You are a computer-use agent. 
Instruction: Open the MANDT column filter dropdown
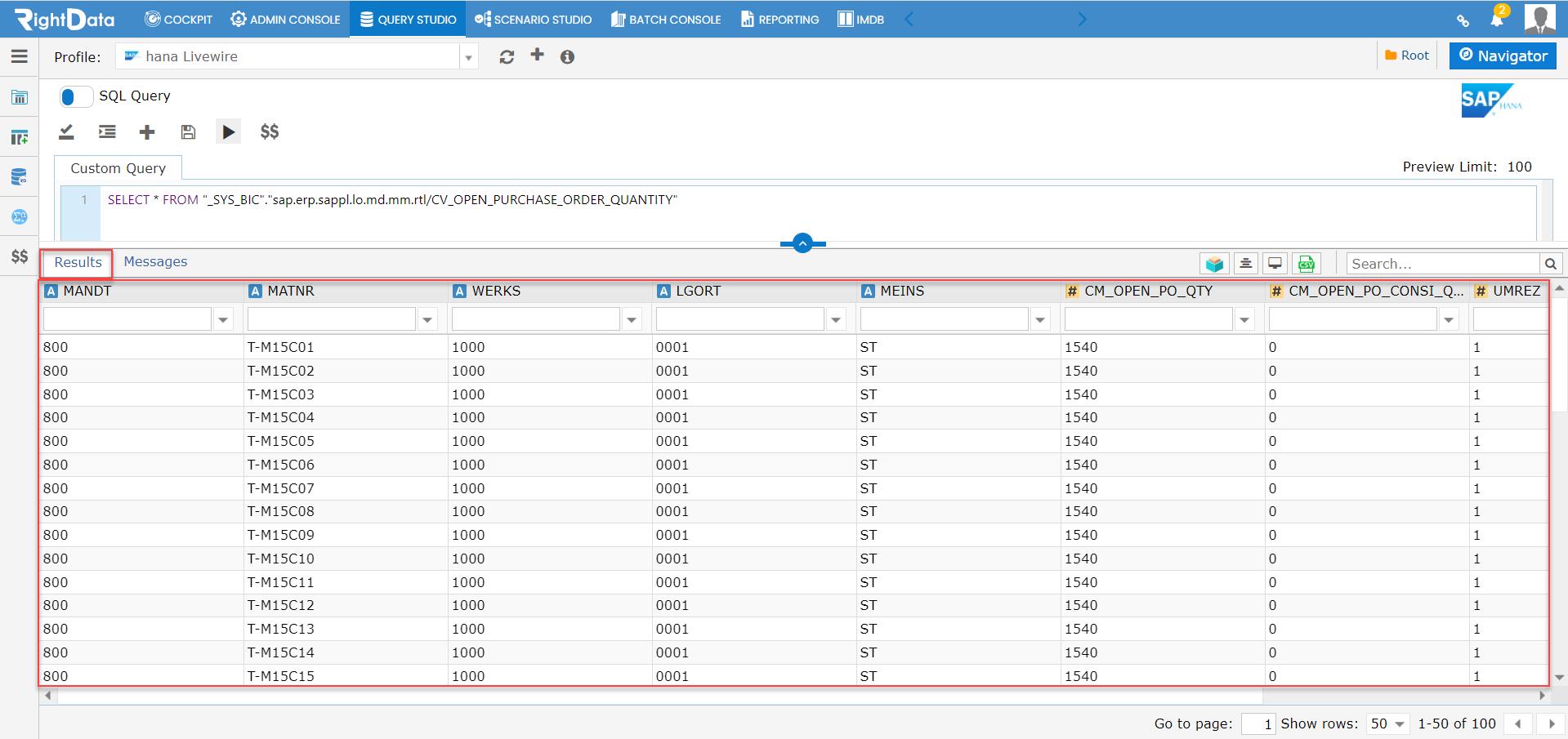tap(224, 320)
